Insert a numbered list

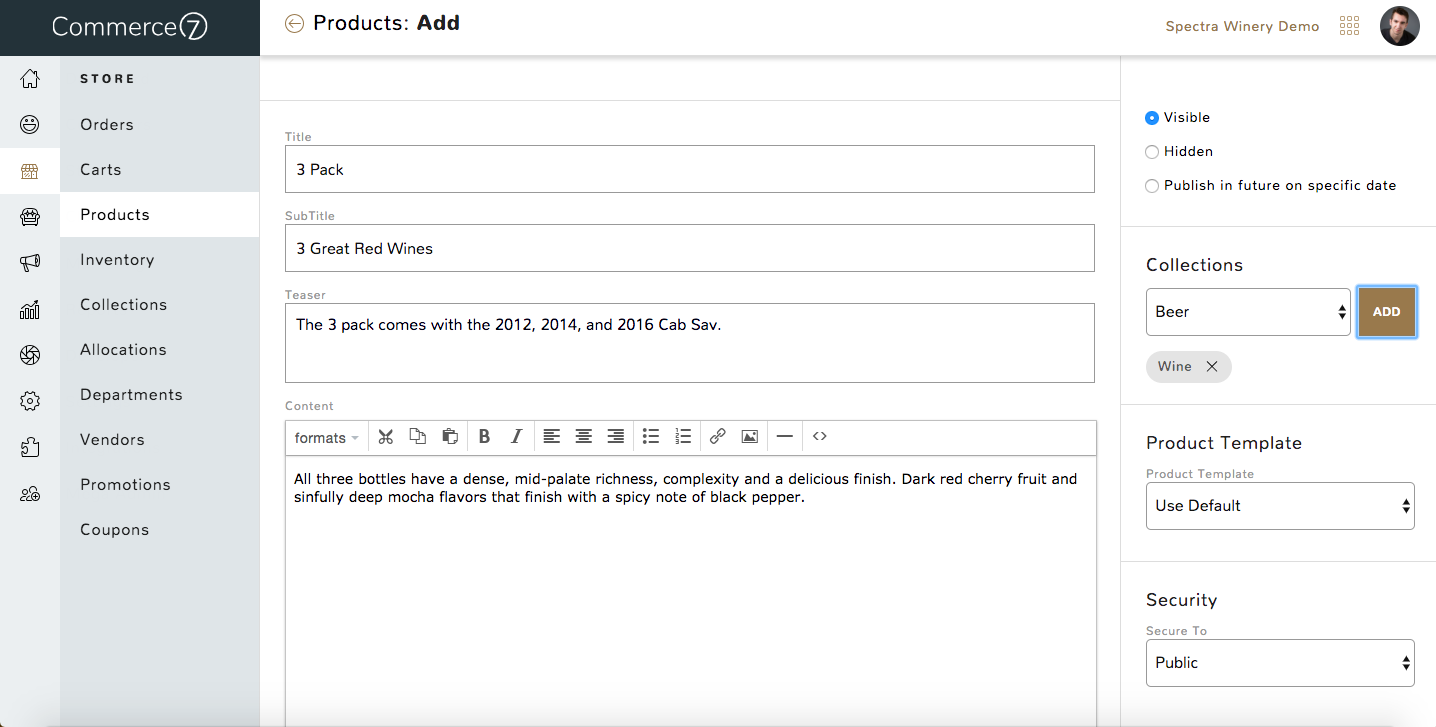[683, 437]
